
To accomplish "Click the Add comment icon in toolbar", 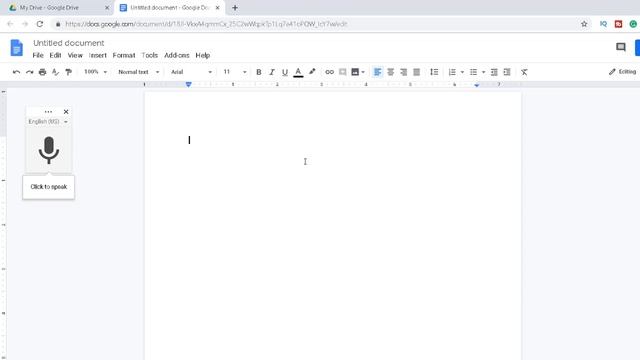I will pos(342,72).
